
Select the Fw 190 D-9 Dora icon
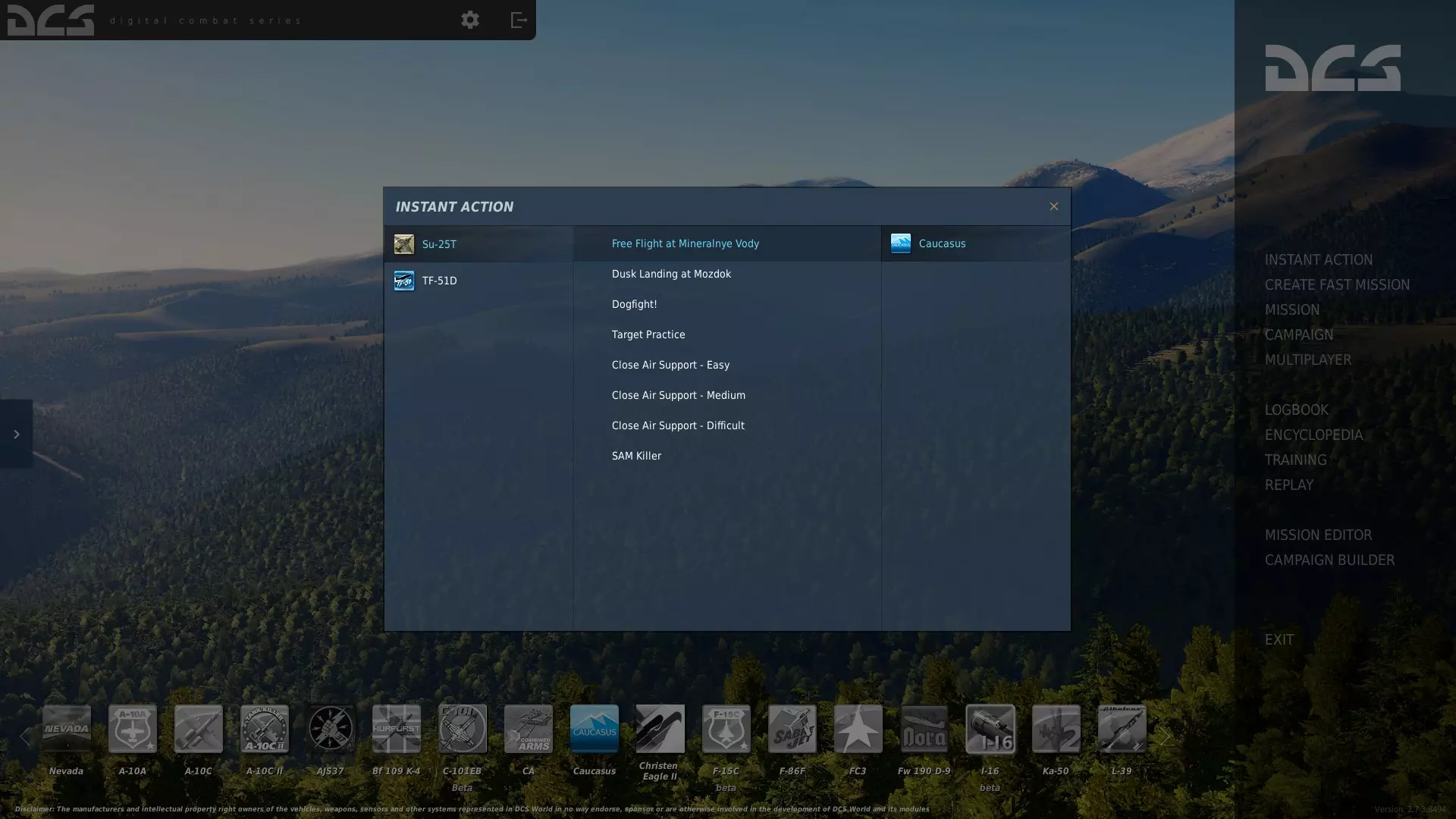924,729
